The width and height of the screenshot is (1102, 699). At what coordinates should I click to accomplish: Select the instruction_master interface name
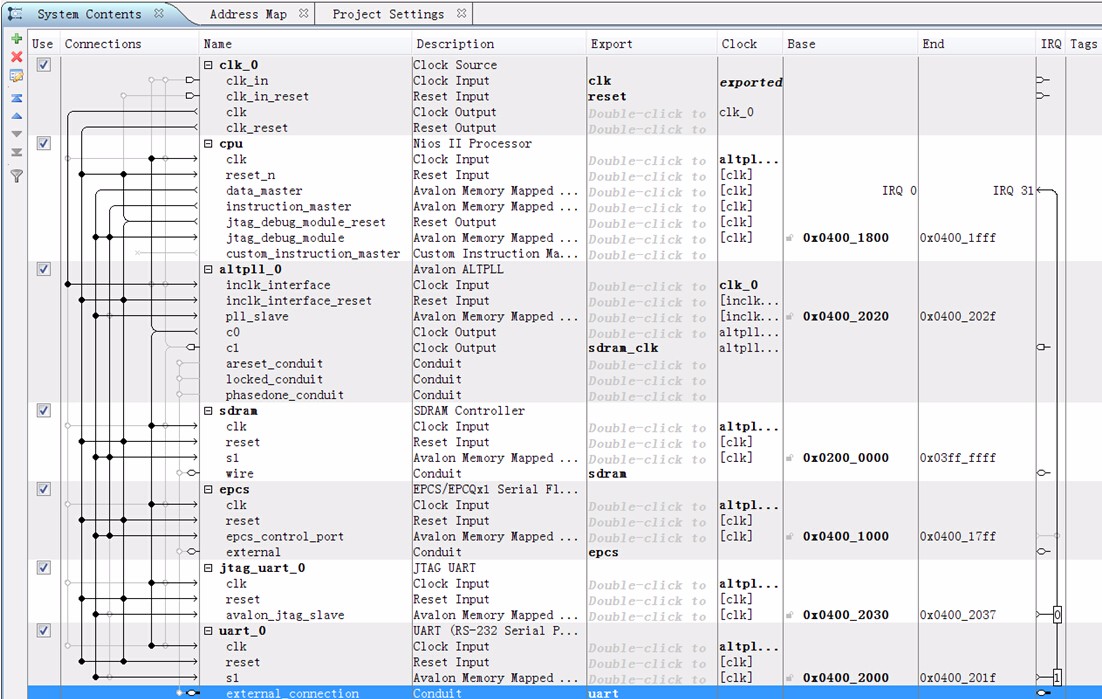click(288, 207)
